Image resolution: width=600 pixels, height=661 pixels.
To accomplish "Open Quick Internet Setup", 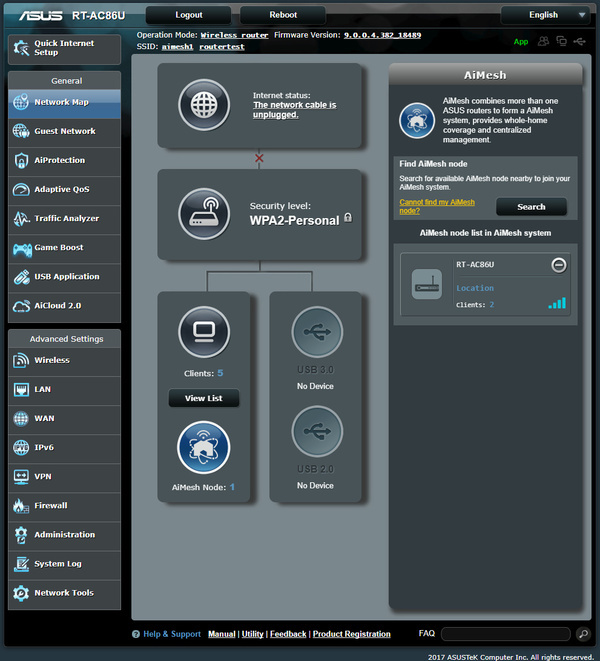I will (64, 48).
